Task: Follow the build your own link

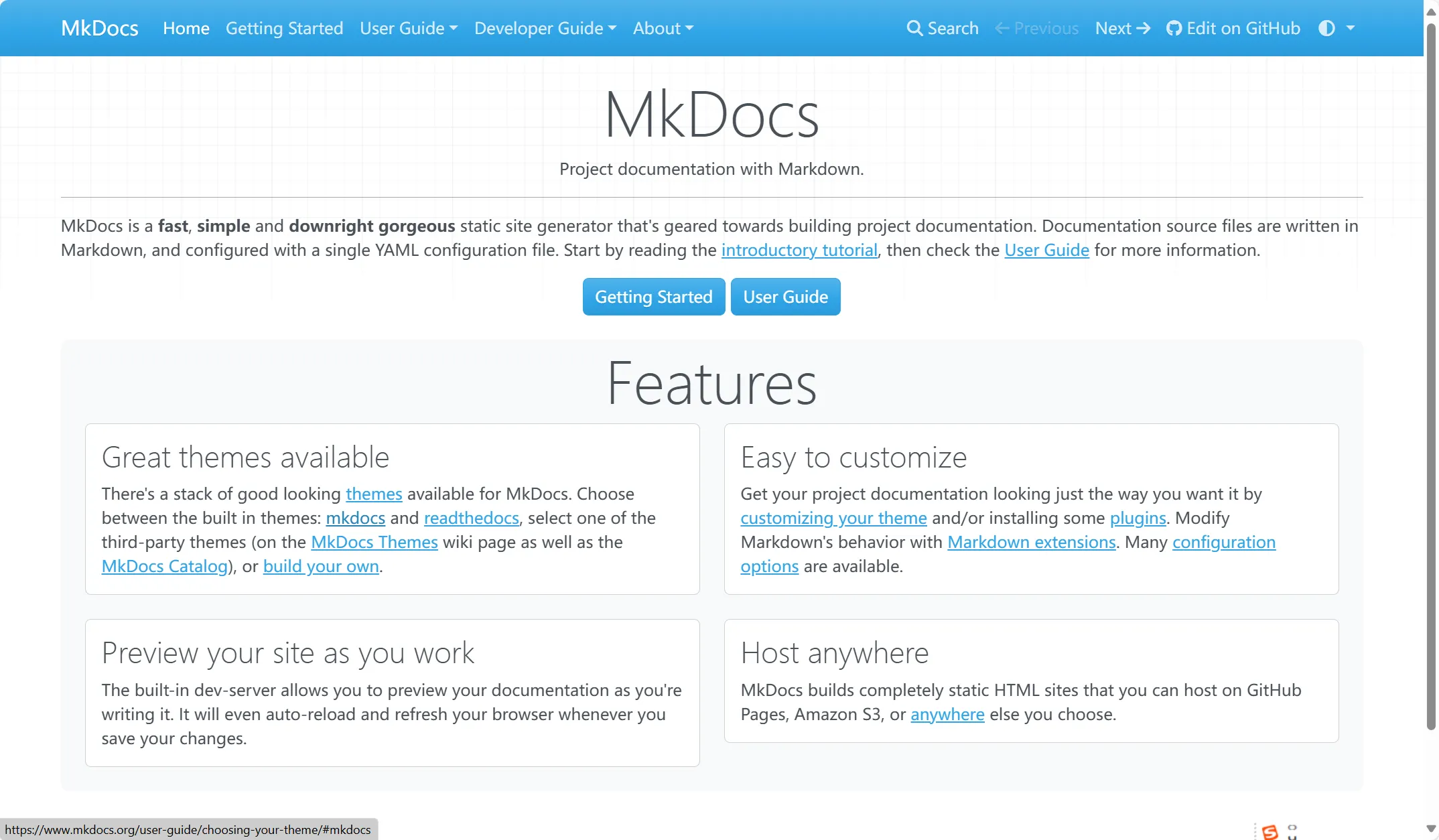Action: (321, 567)
